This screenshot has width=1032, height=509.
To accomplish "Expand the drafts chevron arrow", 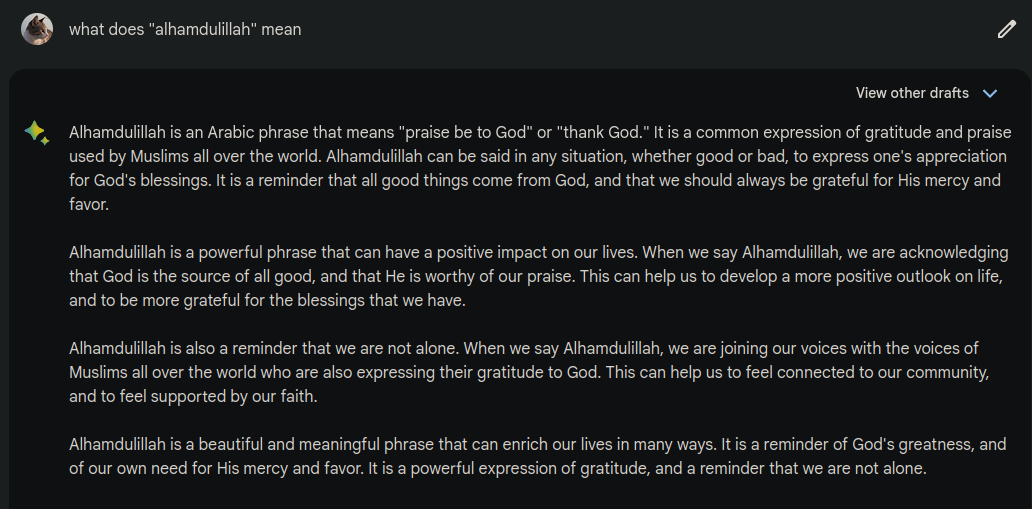I will [x=990, y=93].
